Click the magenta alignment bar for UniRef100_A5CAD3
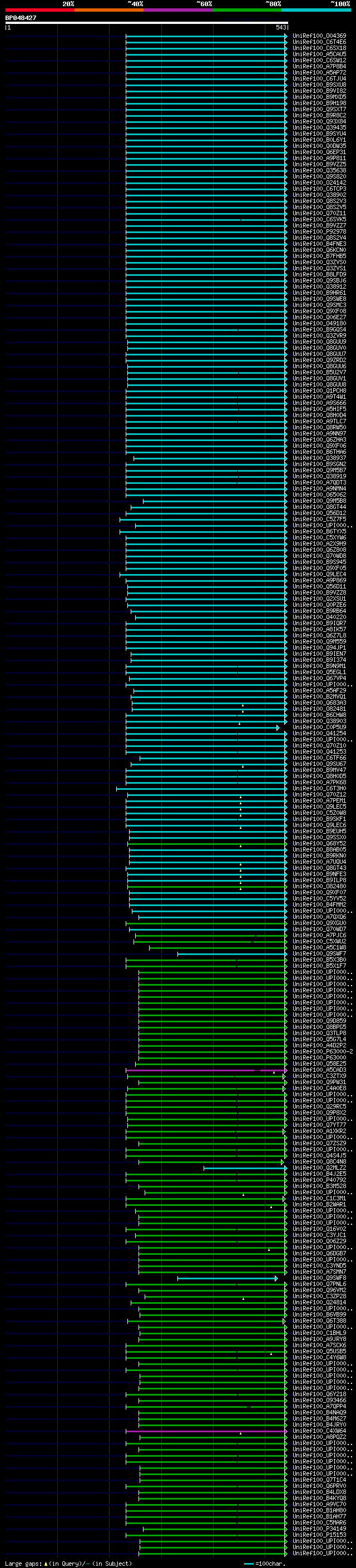The height and width of the screenshot is (1568, 356). click(x=206, y=1070)
